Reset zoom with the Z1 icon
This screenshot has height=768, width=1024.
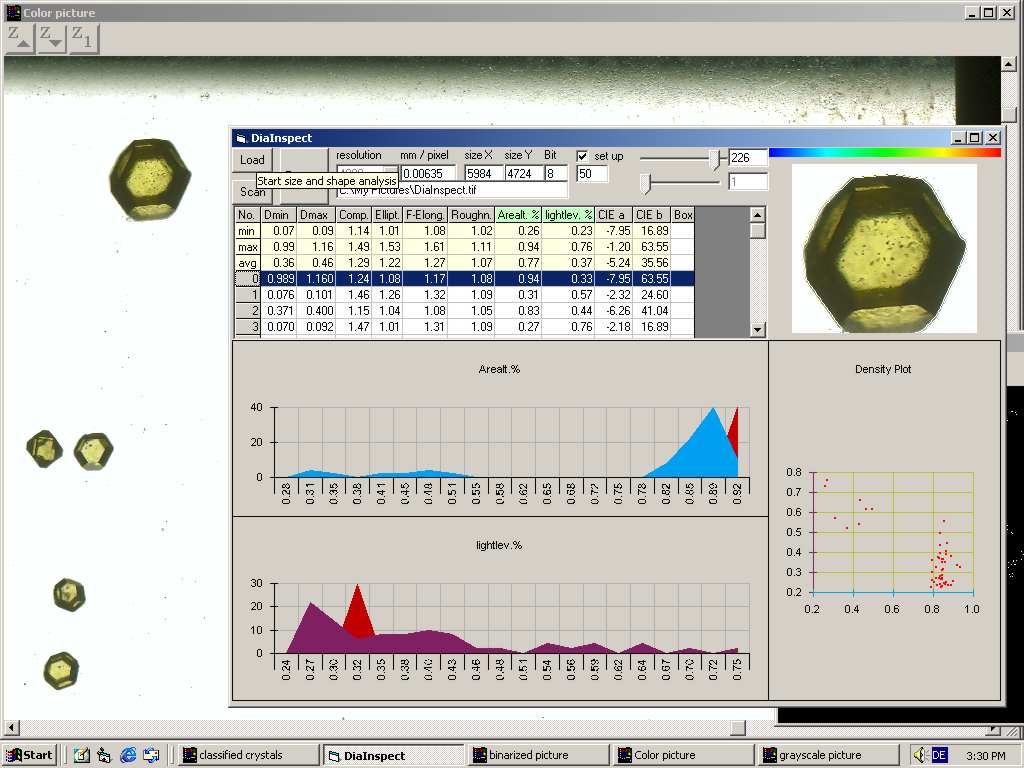[83, 38]
